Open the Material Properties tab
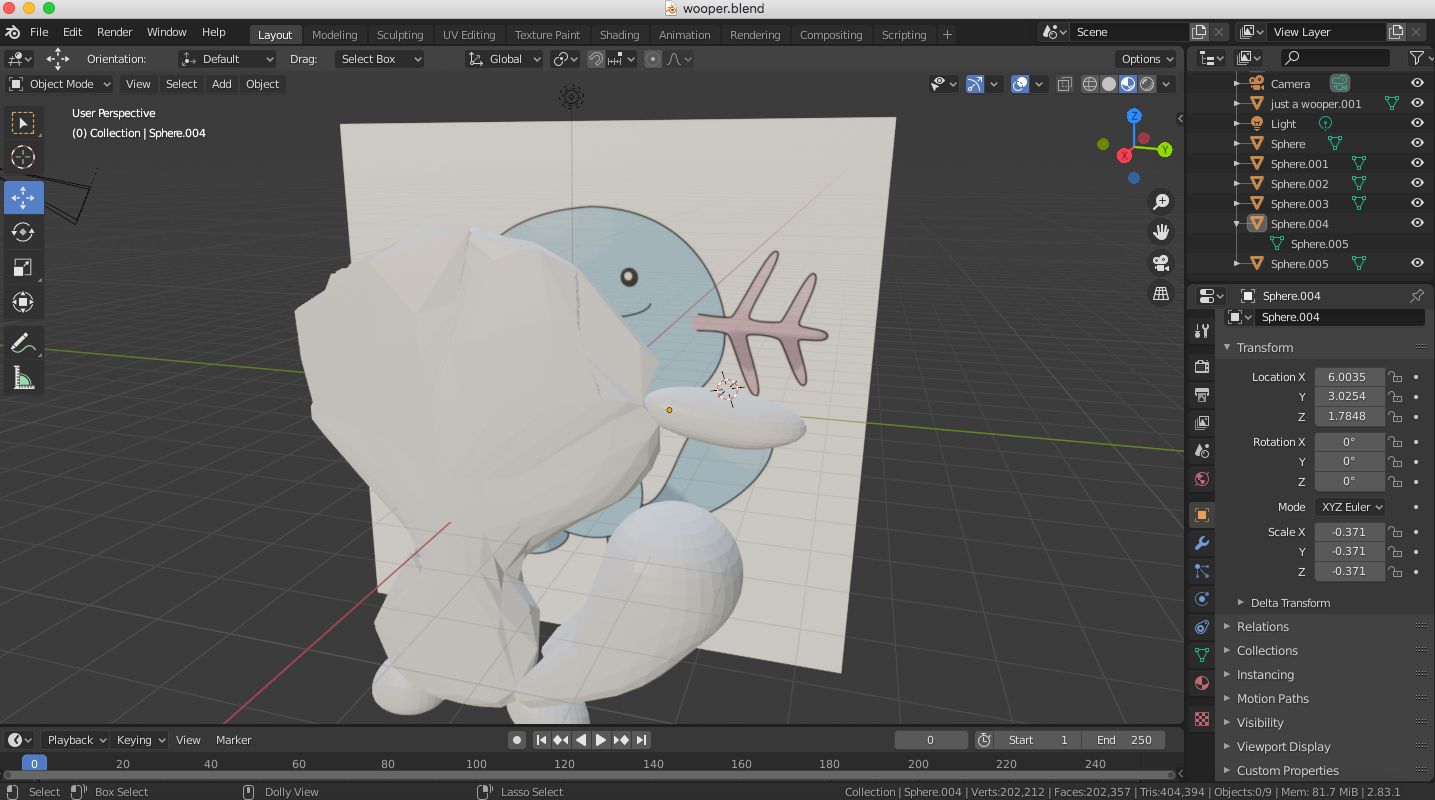The width and height of the screenshot is (1435, 800). [1201, 683]
